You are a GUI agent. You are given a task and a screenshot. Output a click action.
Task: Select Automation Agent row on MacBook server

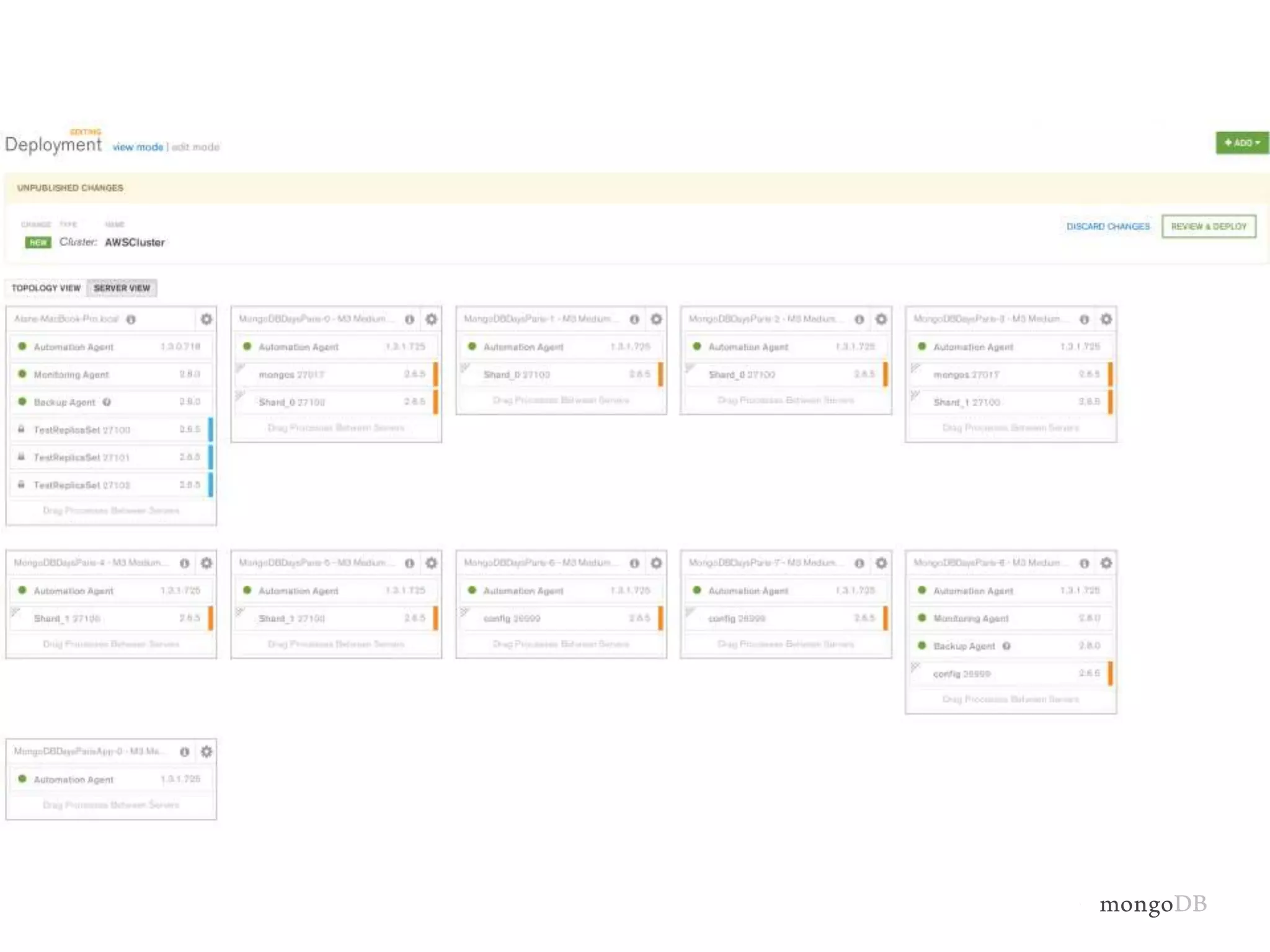(112, 347)
